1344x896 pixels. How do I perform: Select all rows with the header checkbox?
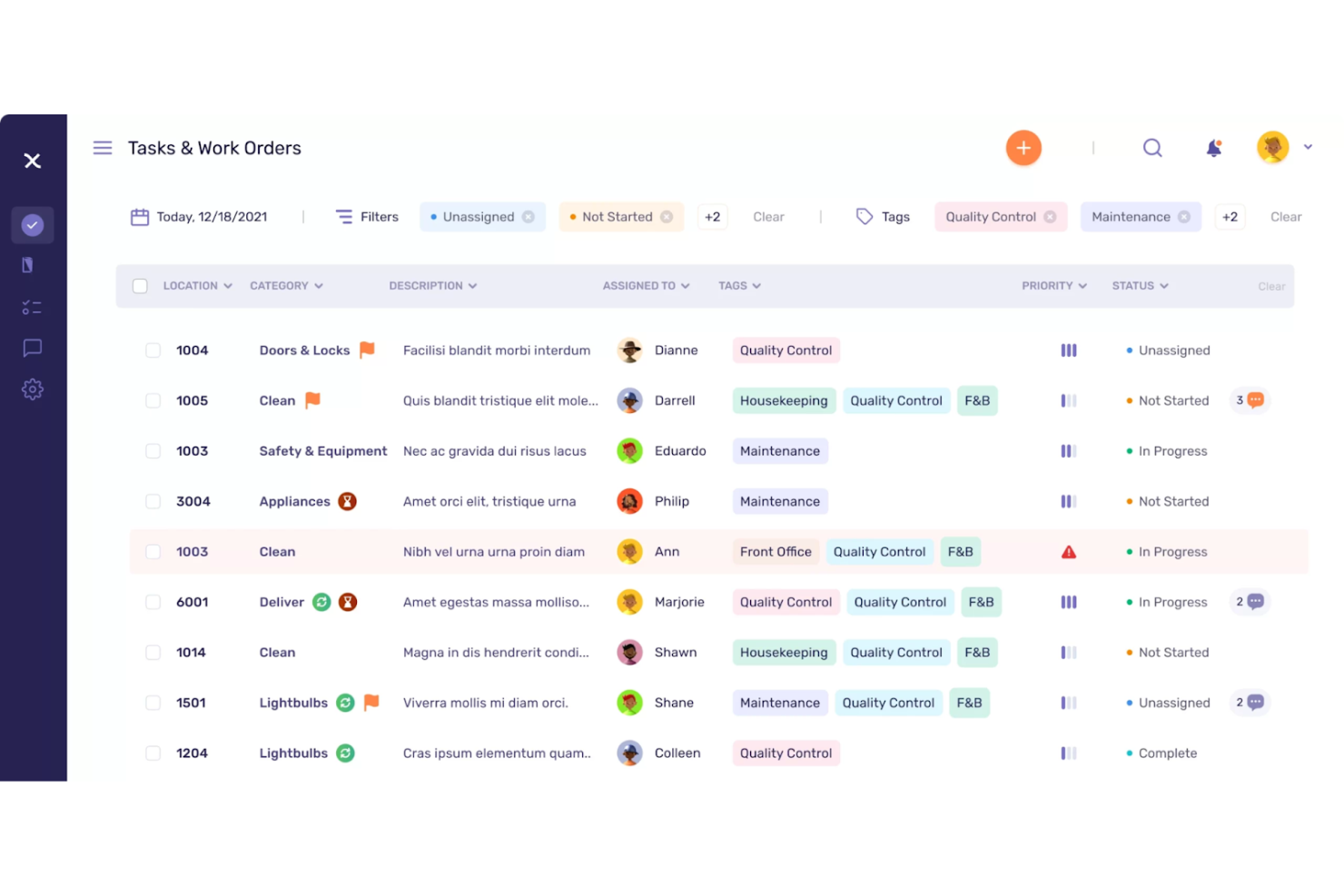[x=140, y=285]
